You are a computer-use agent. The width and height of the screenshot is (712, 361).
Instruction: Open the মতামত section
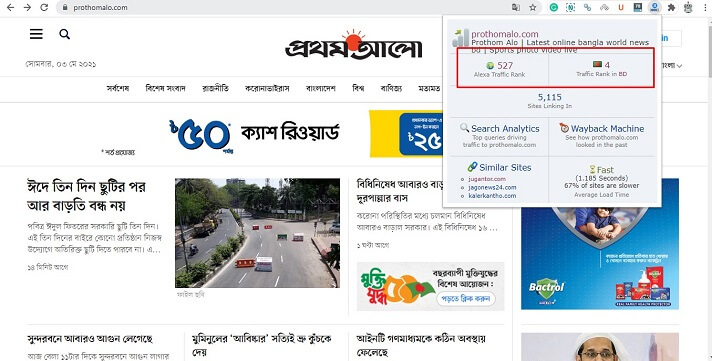430,88
